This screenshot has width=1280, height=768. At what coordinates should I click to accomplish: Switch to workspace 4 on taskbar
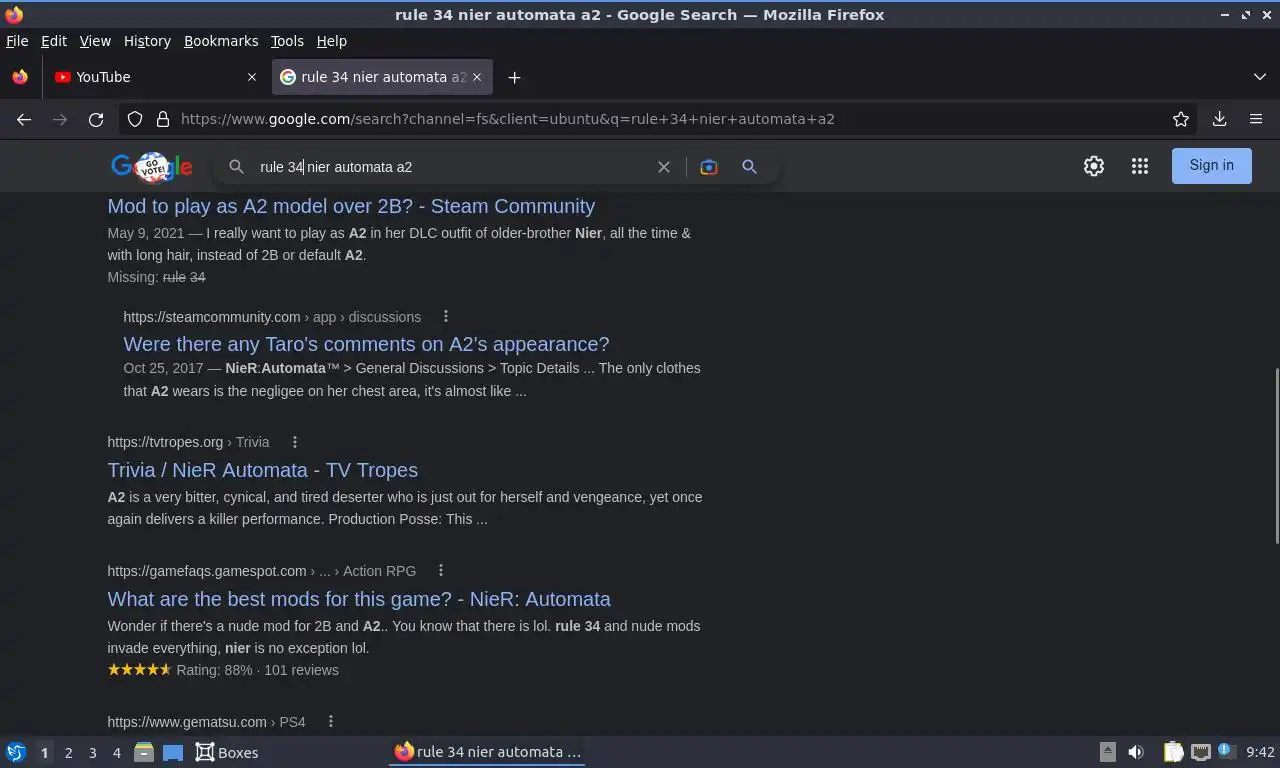117,752
